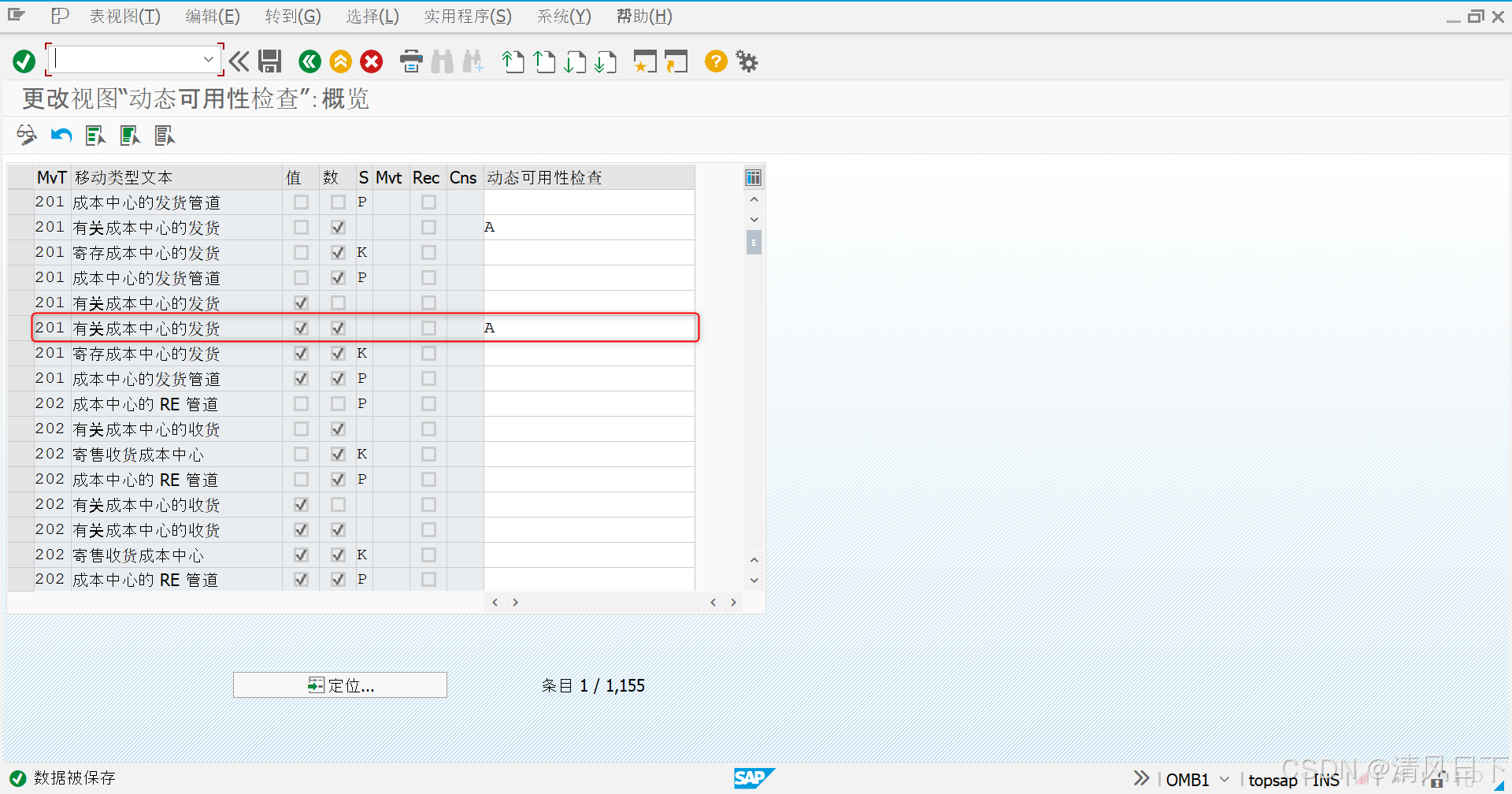Click the menu toggle icon in menu bar
The width and height of the screenshot is (1512, 794).
click(16, 15)
